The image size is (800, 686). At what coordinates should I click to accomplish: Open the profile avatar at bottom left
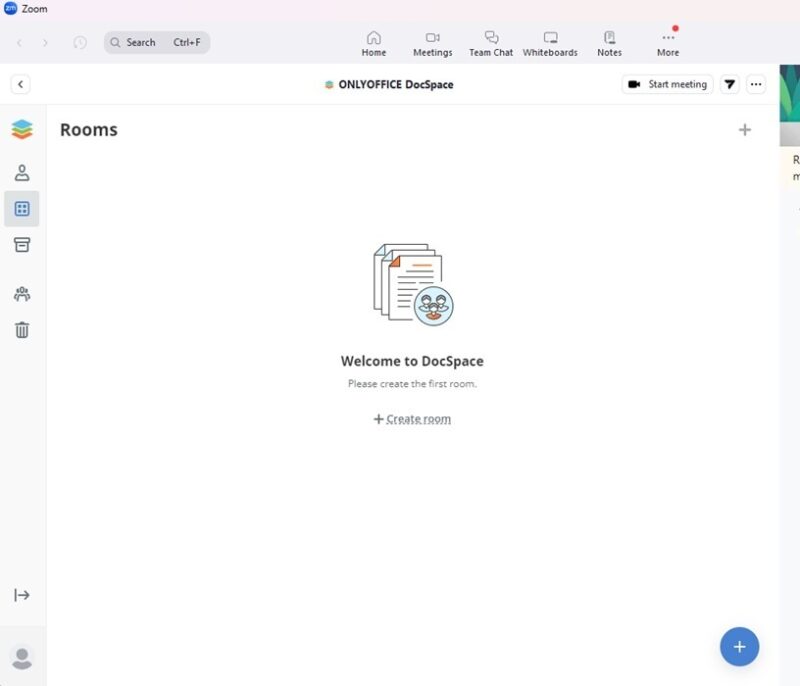[x=22, y=656]
